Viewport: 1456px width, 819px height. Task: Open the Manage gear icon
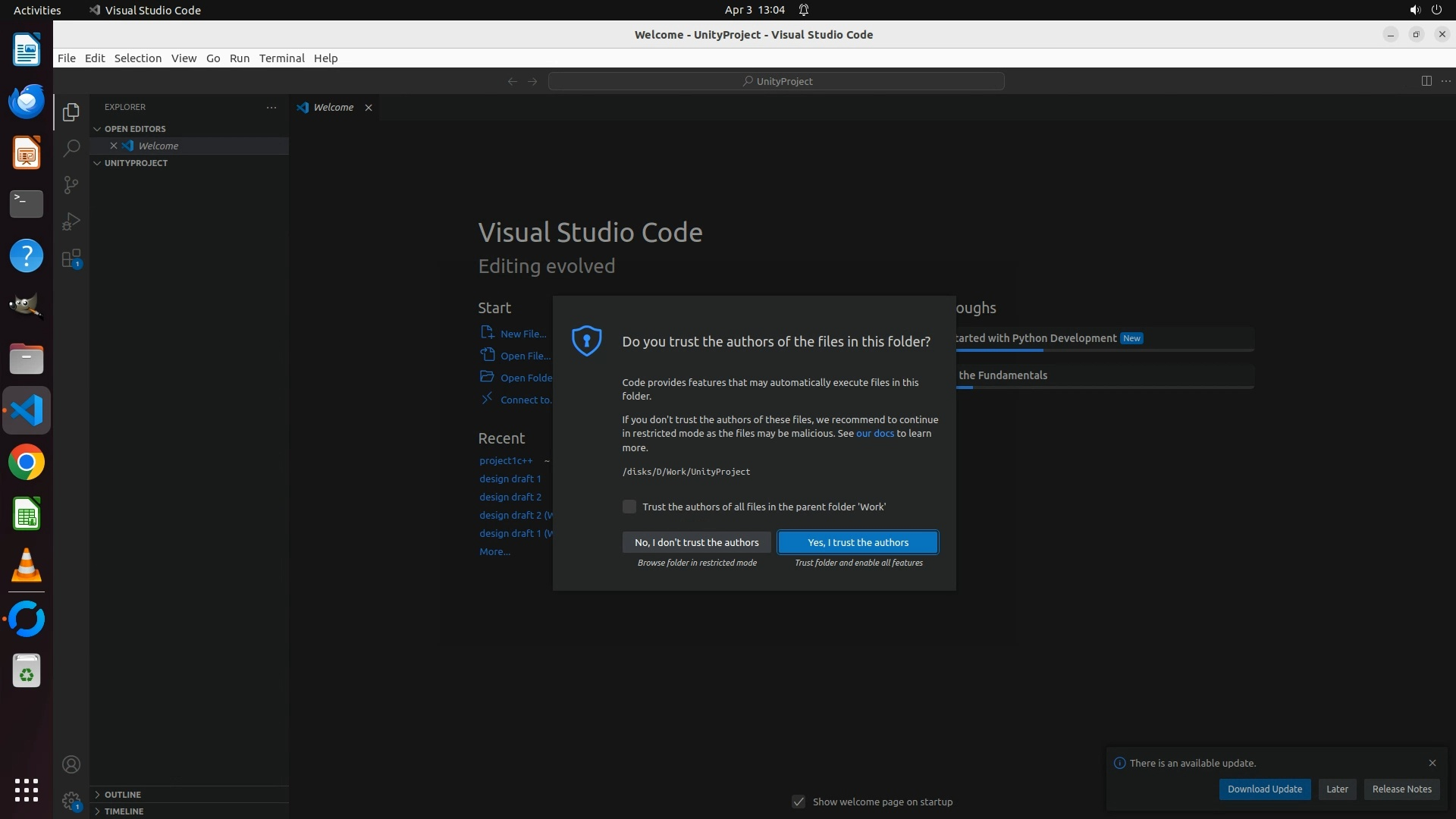(x=71, y=801)
